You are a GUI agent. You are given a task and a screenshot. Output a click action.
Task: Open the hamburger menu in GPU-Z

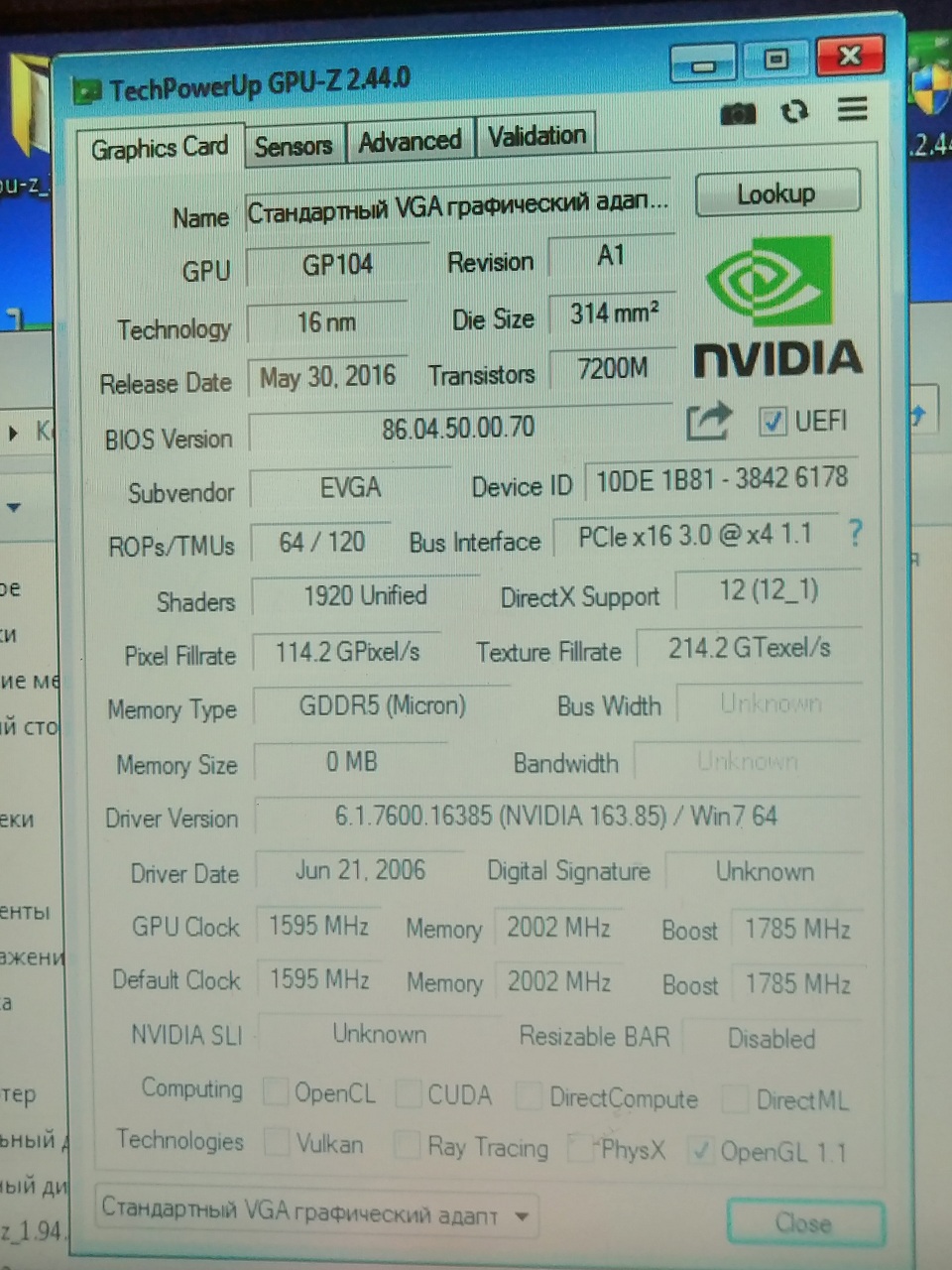pyautogui.click(x=852, y=109)
